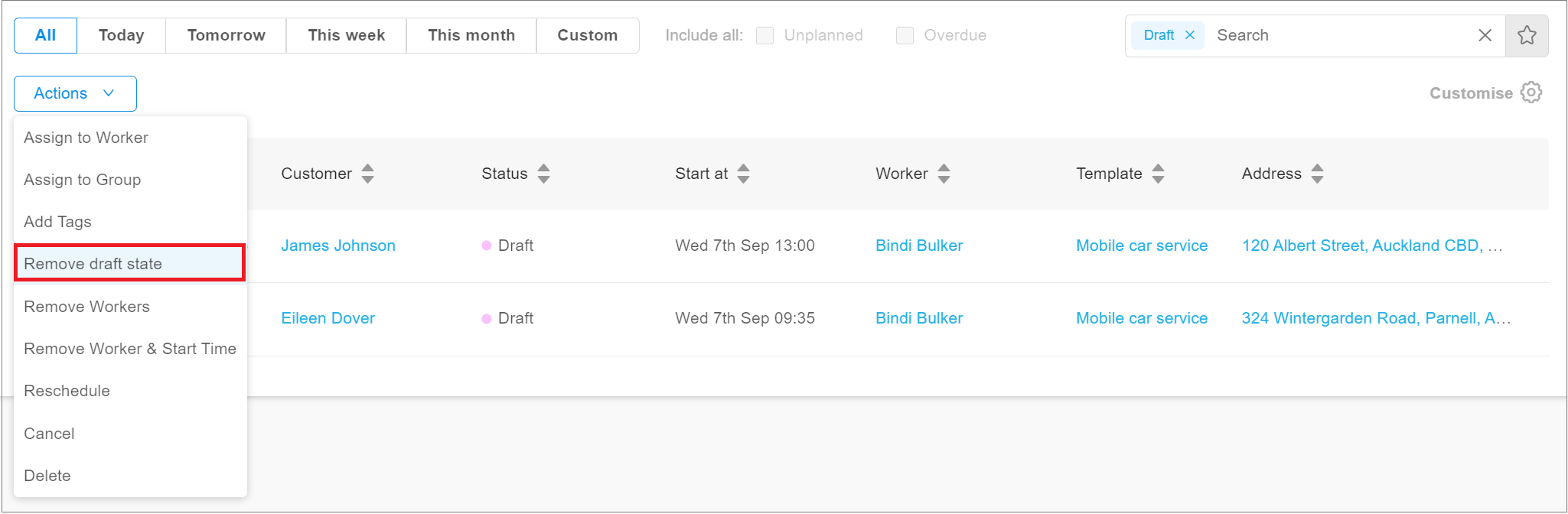The image size is (1568, 514).
Task: Open Customise gear settings icon
Action: [1531, 93]
